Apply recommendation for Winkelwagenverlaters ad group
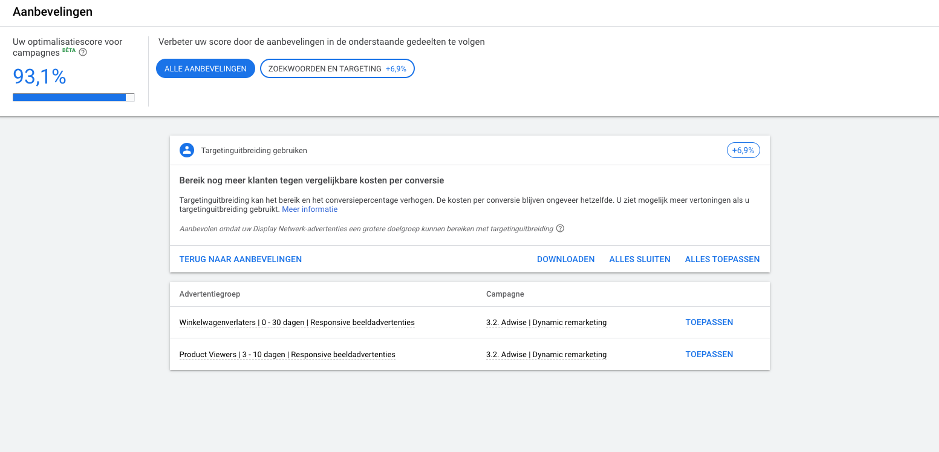Screen dimensions: 939x452 709,323
